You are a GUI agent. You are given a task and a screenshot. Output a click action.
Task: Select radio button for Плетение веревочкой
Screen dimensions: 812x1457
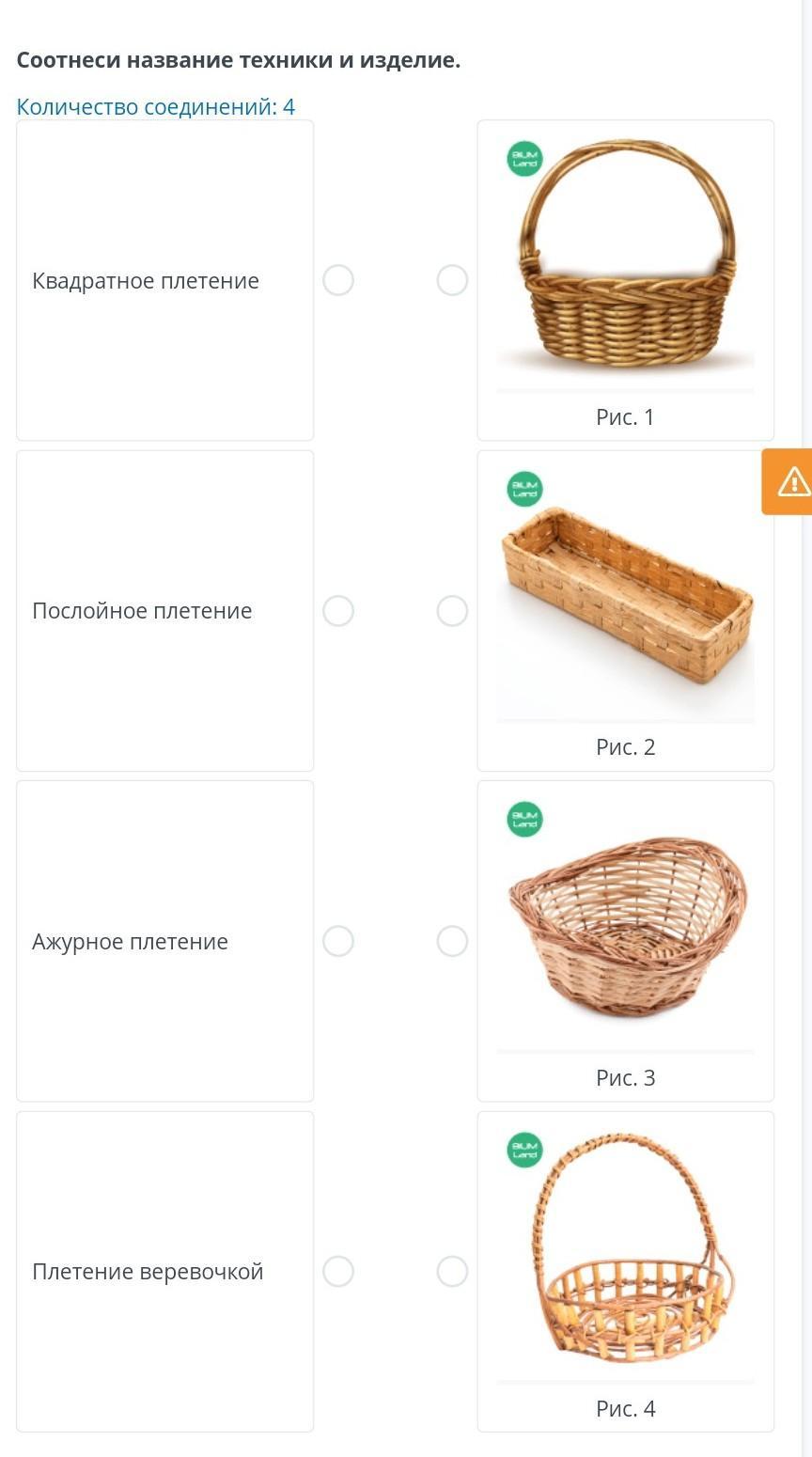tap(338, 1272)
